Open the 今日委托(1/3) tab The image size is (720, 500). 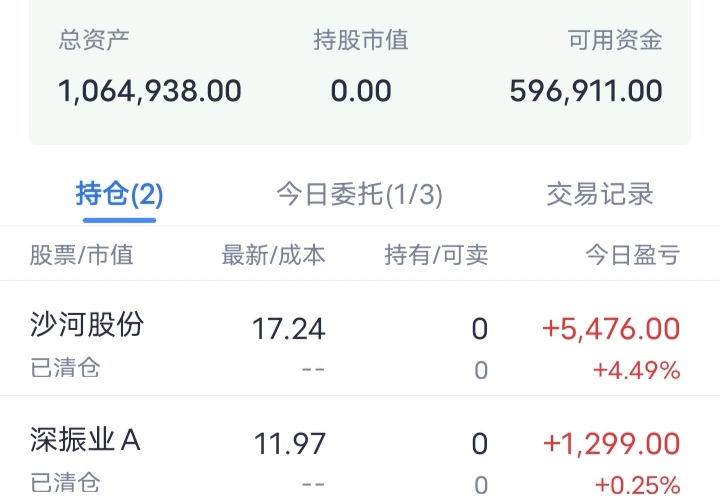pyautogui.click(x=359, y=194)
